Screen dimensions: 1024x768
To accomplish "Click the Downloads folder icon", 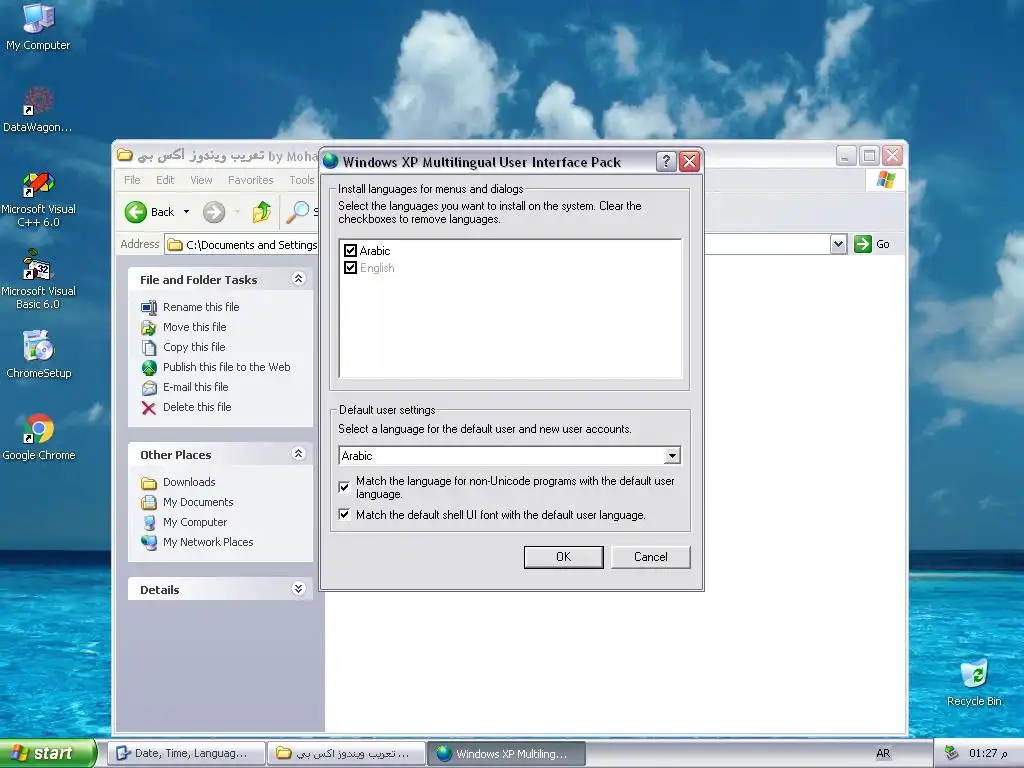I will 149,483.
